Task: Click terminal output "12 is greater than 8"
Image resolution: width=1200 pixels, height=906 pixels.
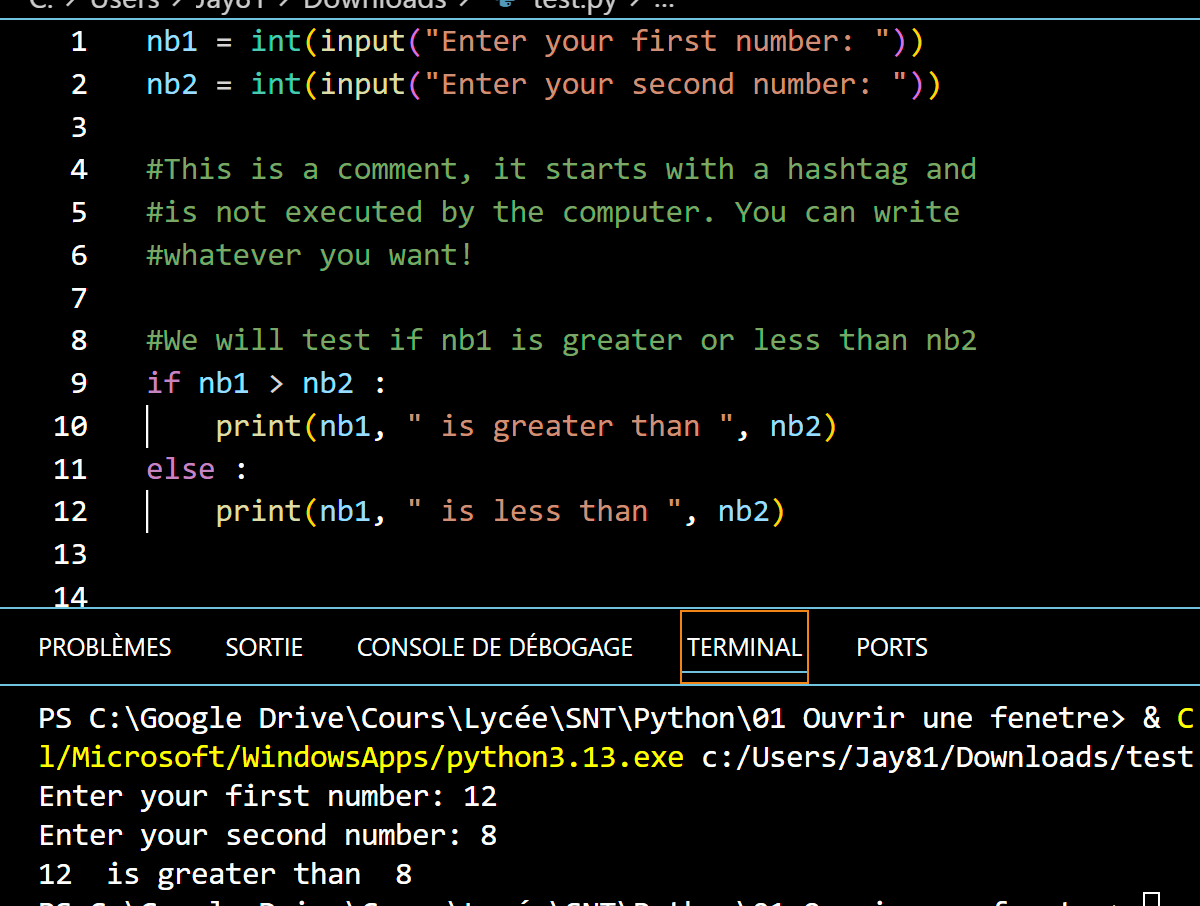Action: pyautogui.click(x=225, y=874)
